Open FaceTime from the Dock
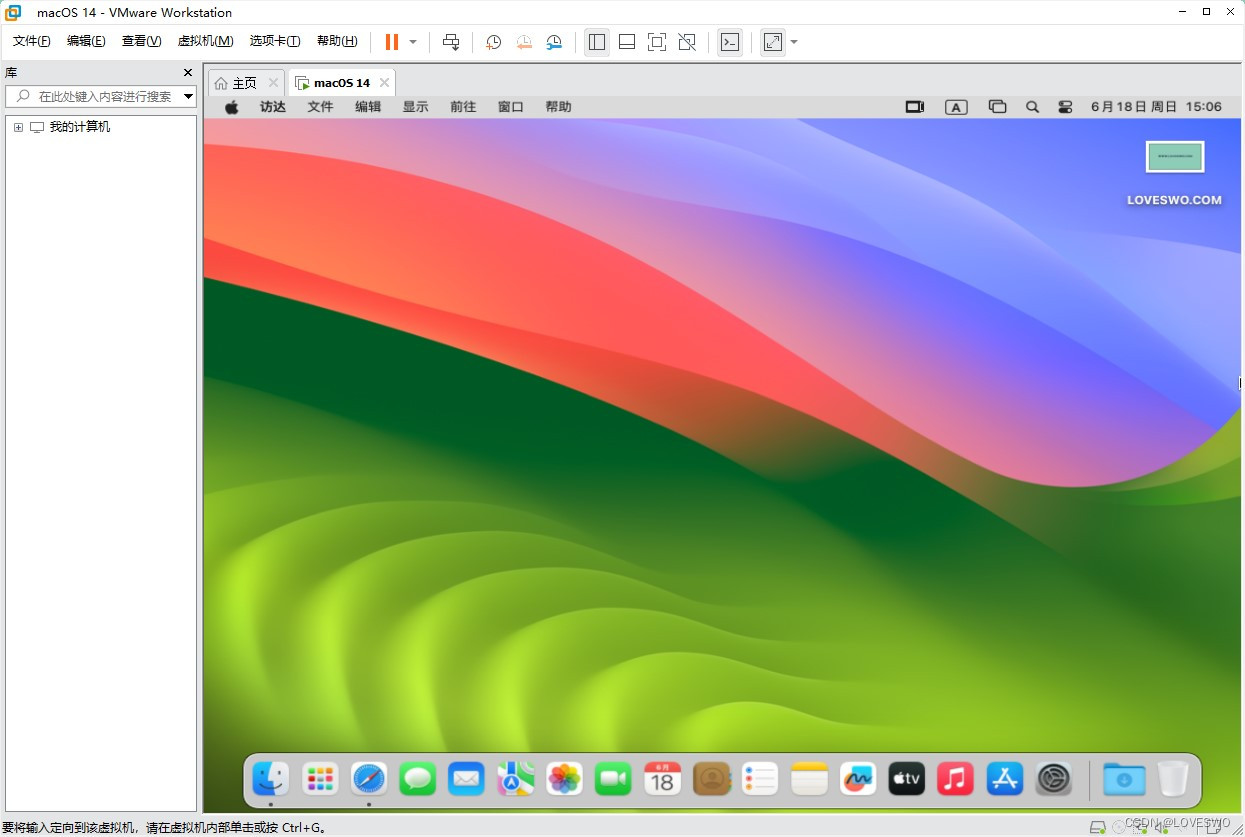1245x837 pixels. pos(613,778)
